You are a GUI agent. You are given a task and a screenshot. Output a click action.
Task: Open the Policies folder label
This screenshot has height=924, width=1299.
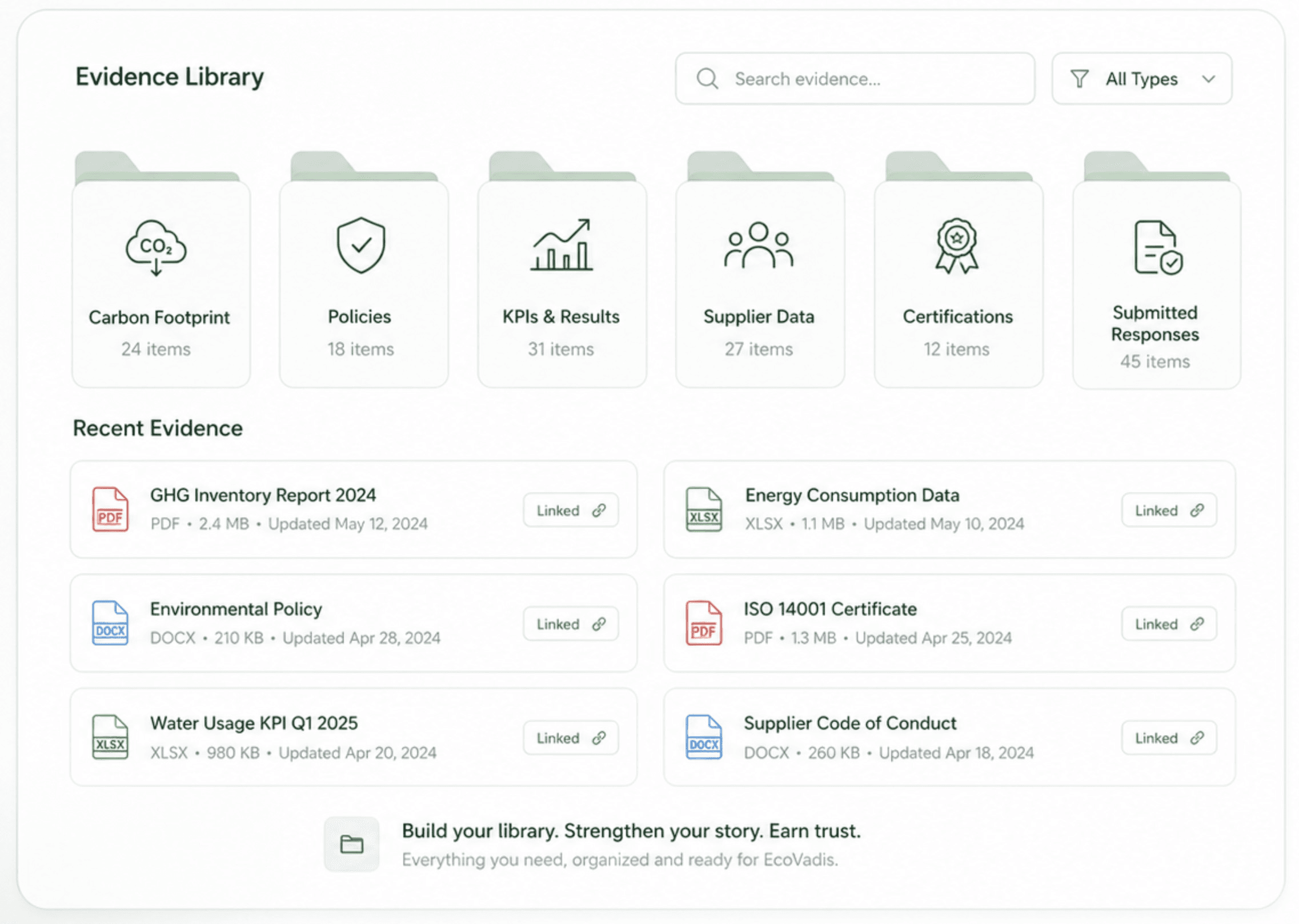(x=359, y=316)
